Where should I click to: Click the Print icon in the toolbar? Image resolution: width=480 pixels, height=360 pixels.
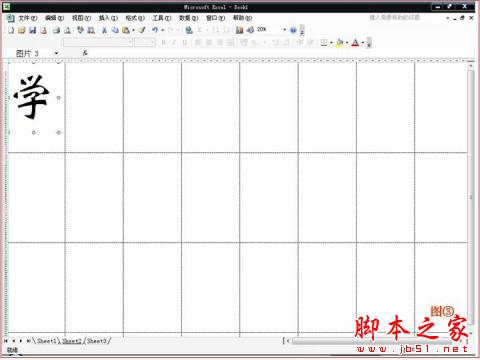[x=56, y=30]
